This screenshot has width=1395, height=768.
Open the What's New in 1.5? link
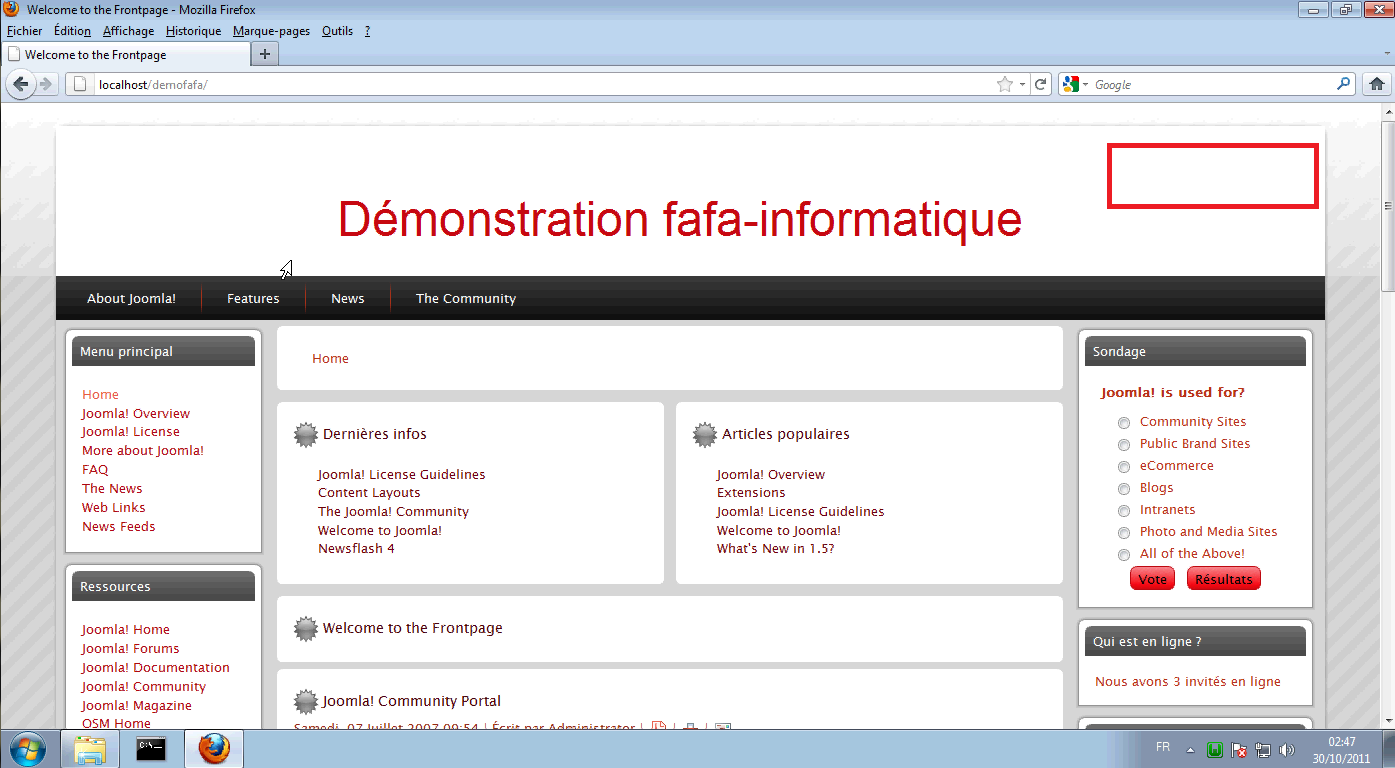(x=775, y=549)
